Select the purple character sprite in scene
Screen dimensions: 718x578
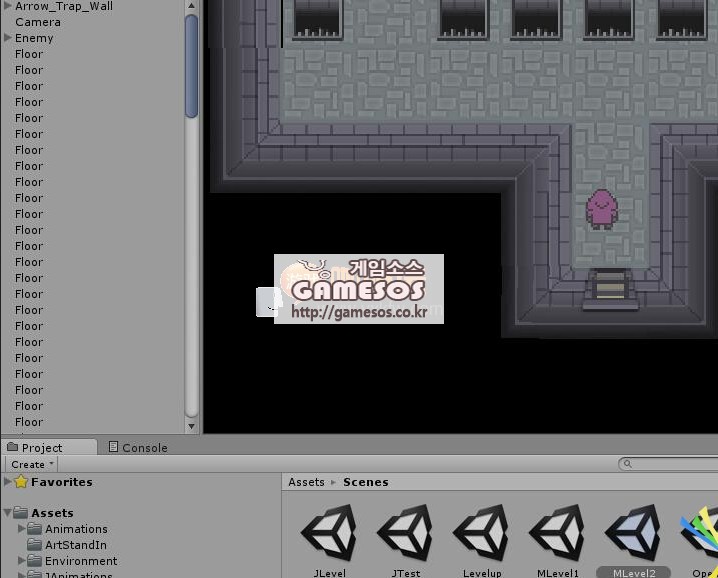tap(602, 209)
